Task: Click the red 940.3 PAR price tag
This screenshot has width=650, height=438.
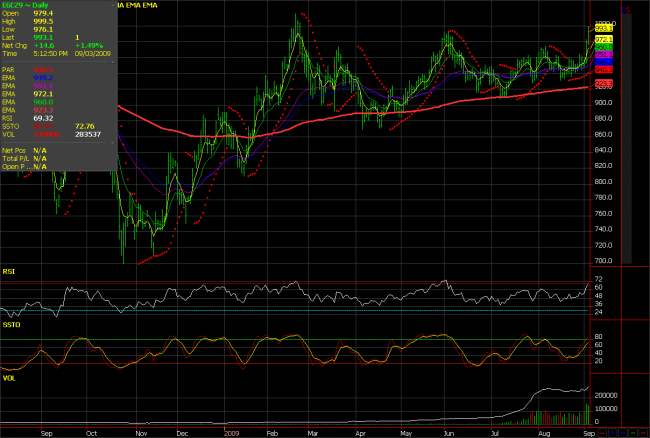Action: [x=604, y=70]
